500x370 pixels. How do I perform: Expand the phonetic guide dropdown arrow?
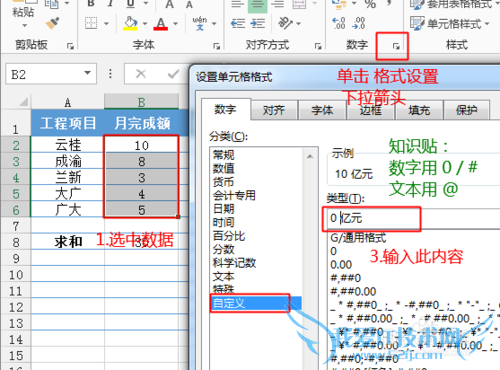(214, 24)
